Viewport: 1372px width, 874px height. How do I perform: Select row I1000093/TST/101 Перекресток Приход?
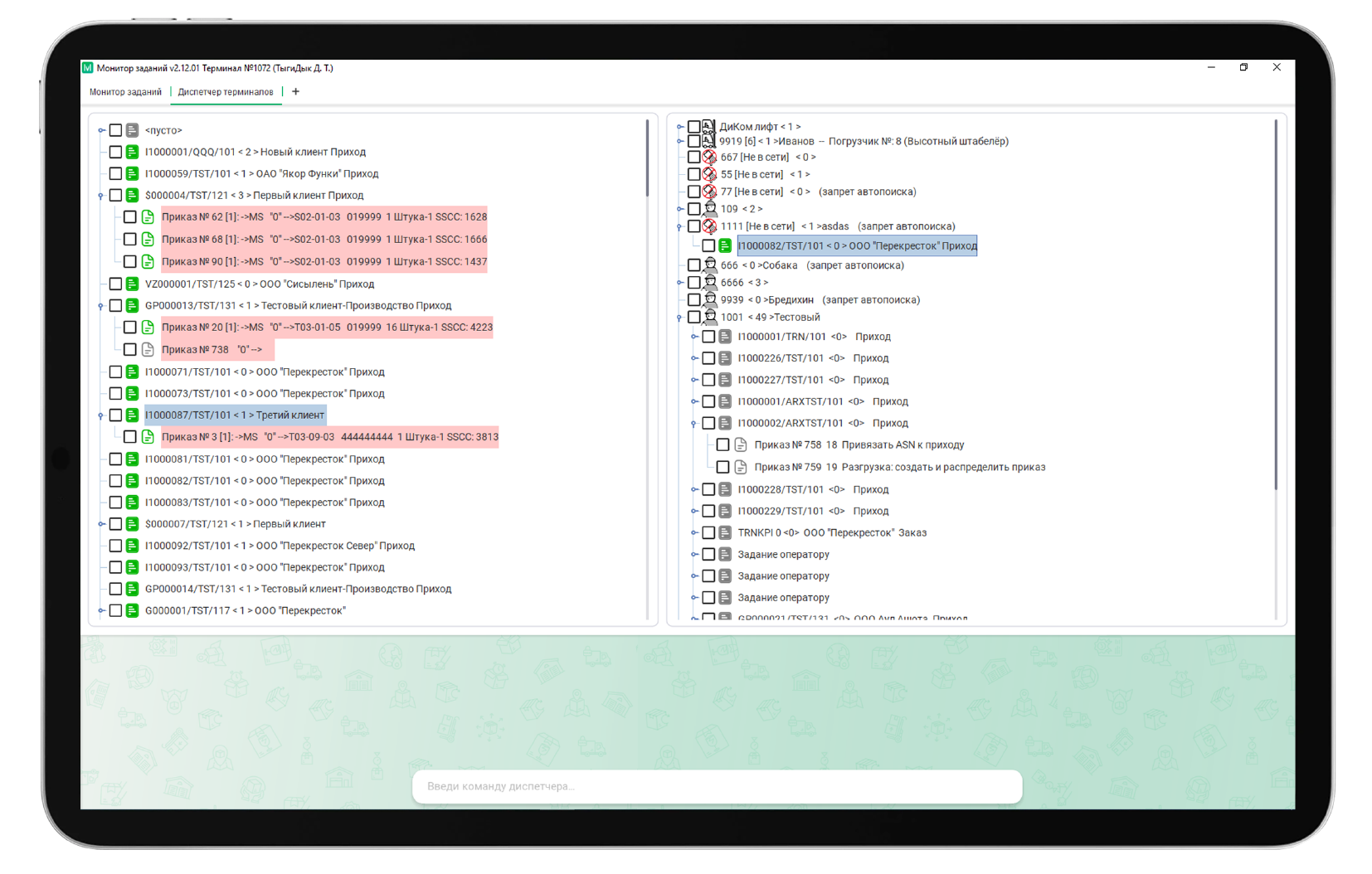[265, 567]
